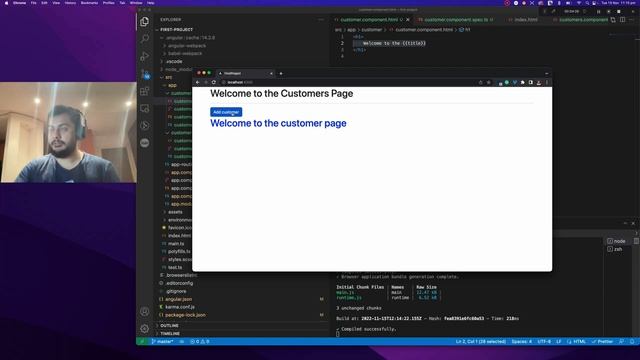Open Remote Explorer icon in activity bar

pos(144,108)
